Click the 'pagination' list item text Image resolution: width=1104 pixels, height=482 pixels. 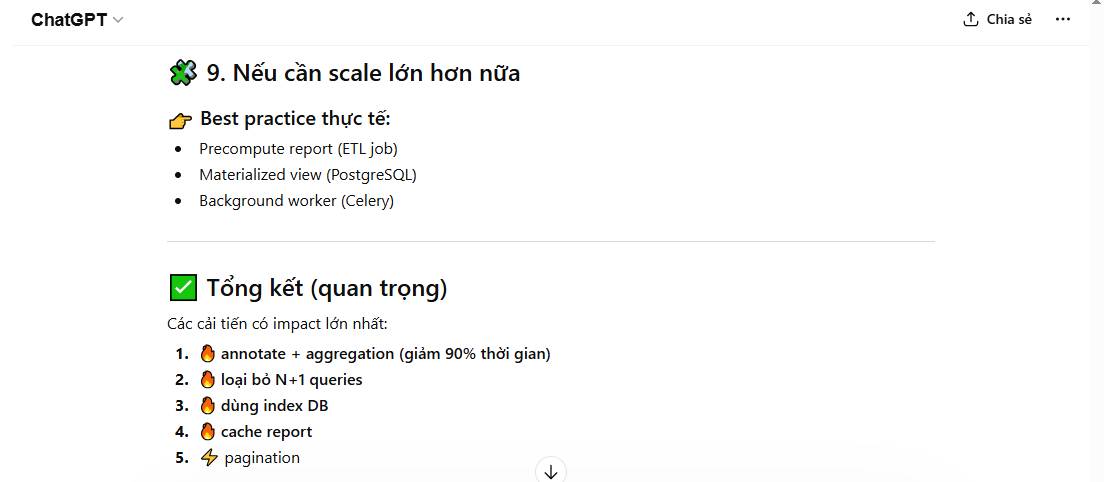click(262, 458)
